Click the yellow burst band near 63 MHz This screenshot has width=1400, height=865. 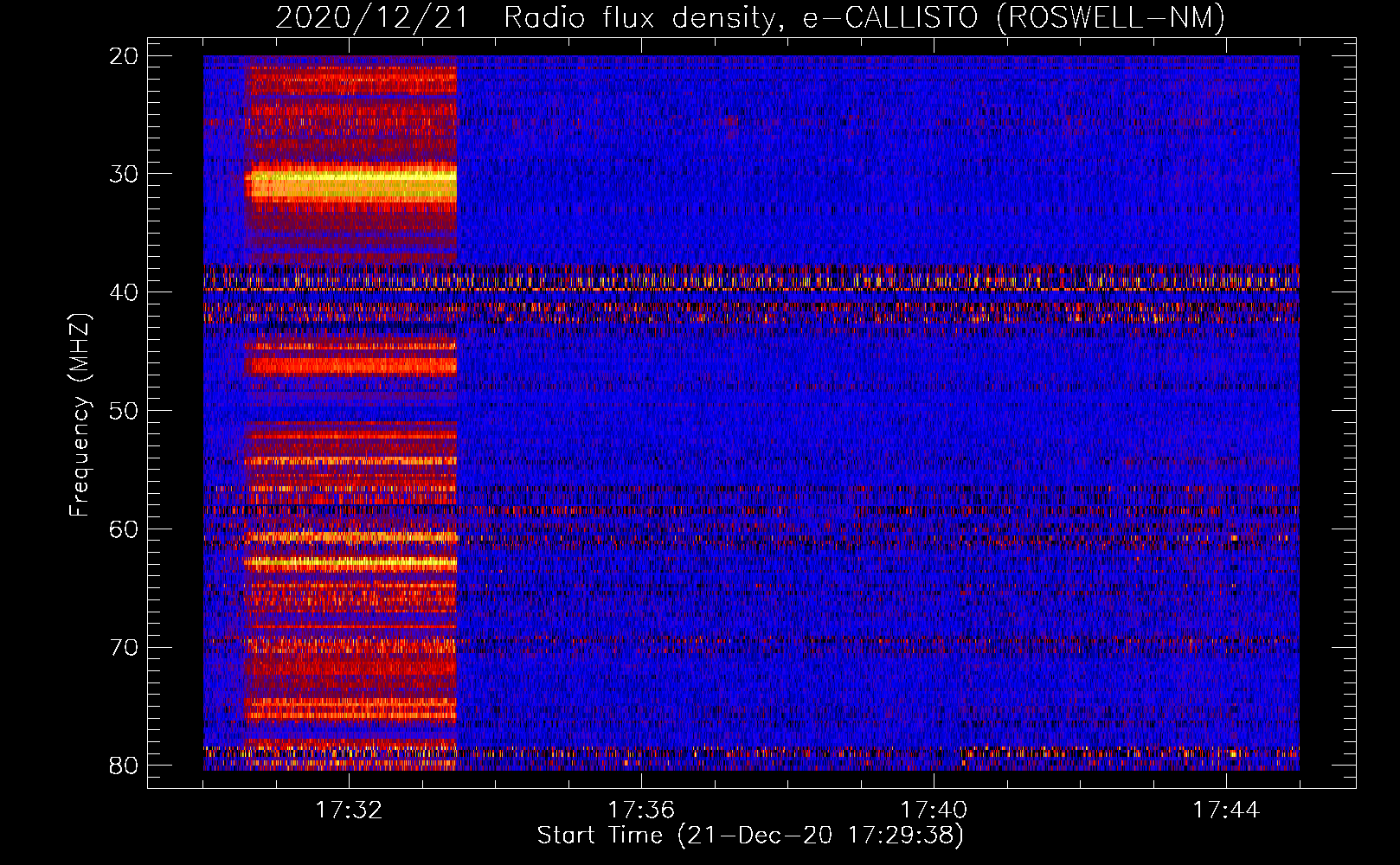pos(350,563)
